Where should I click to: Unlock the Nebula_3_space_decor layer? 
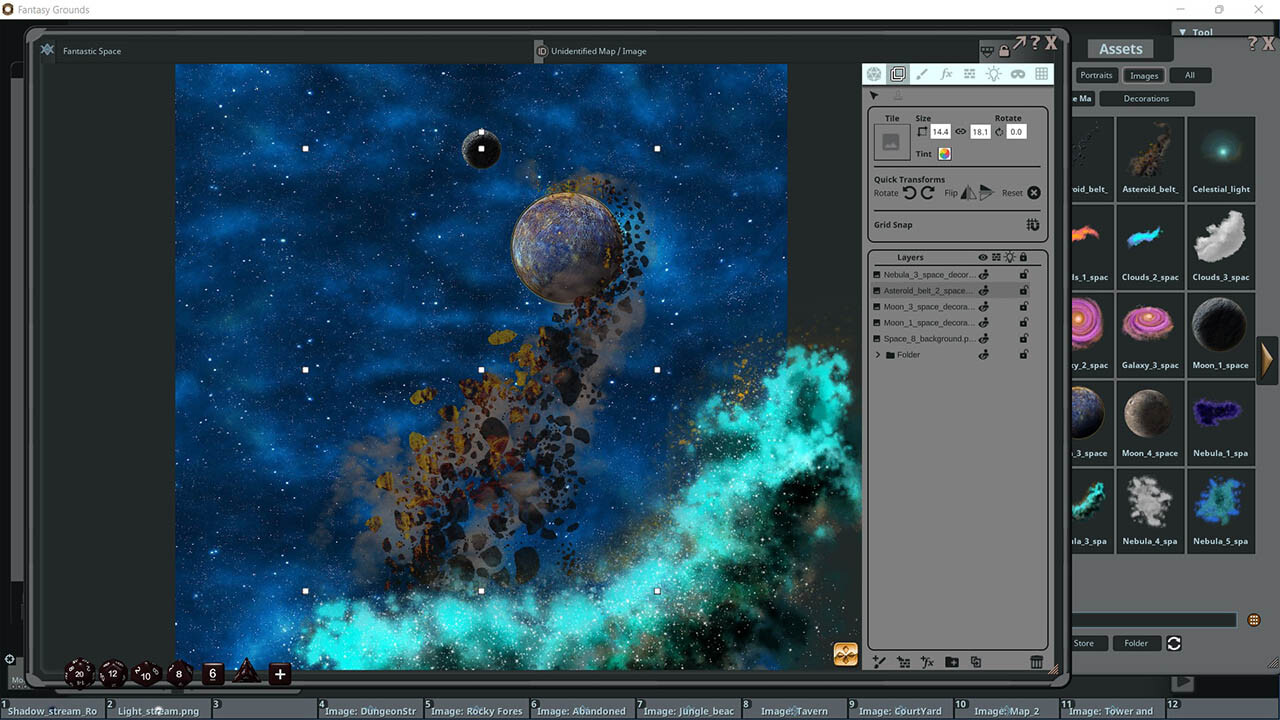(1023, 274)
